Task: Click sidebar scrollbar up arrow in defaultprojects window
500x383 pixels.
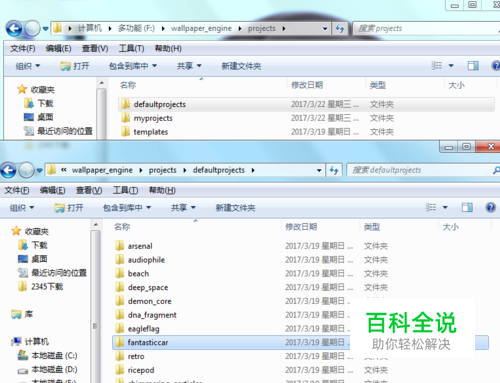Action: (96, 225)
